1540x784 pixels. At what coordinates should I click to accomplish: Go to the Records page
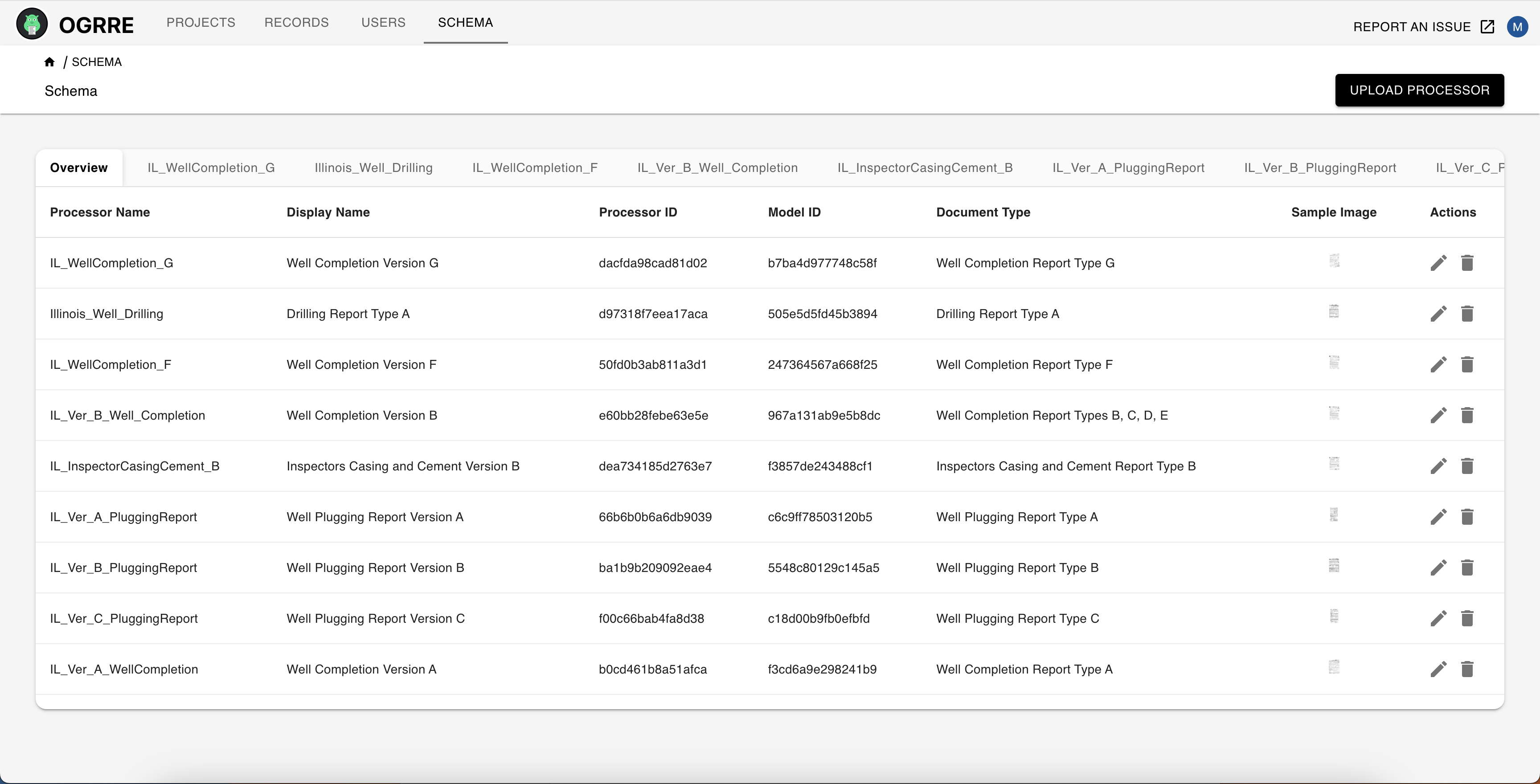[296, 23]
